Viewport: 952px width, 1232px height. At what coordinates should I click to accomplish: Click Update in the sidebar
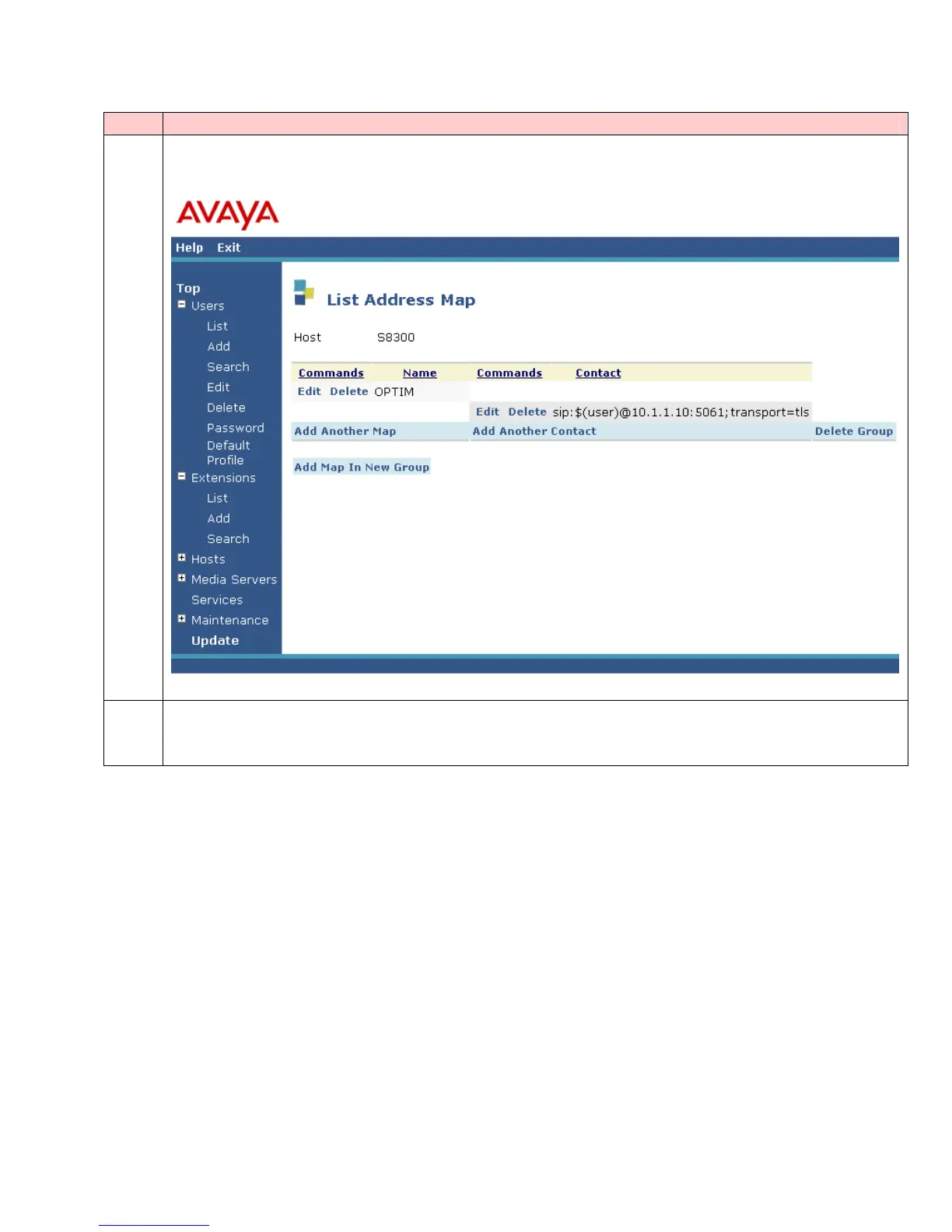click(215, 640)
